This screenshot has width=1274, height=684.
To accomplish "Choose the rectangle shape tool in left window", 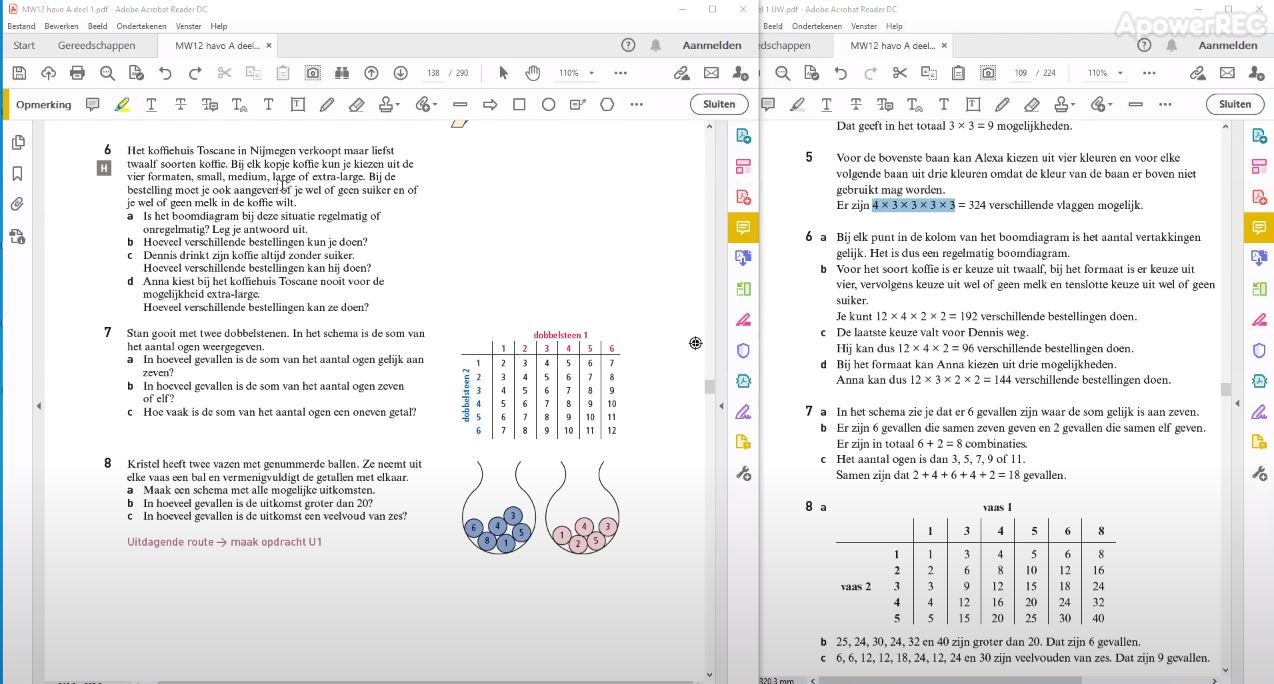I will pyautogui.click(x=519, y=104).
